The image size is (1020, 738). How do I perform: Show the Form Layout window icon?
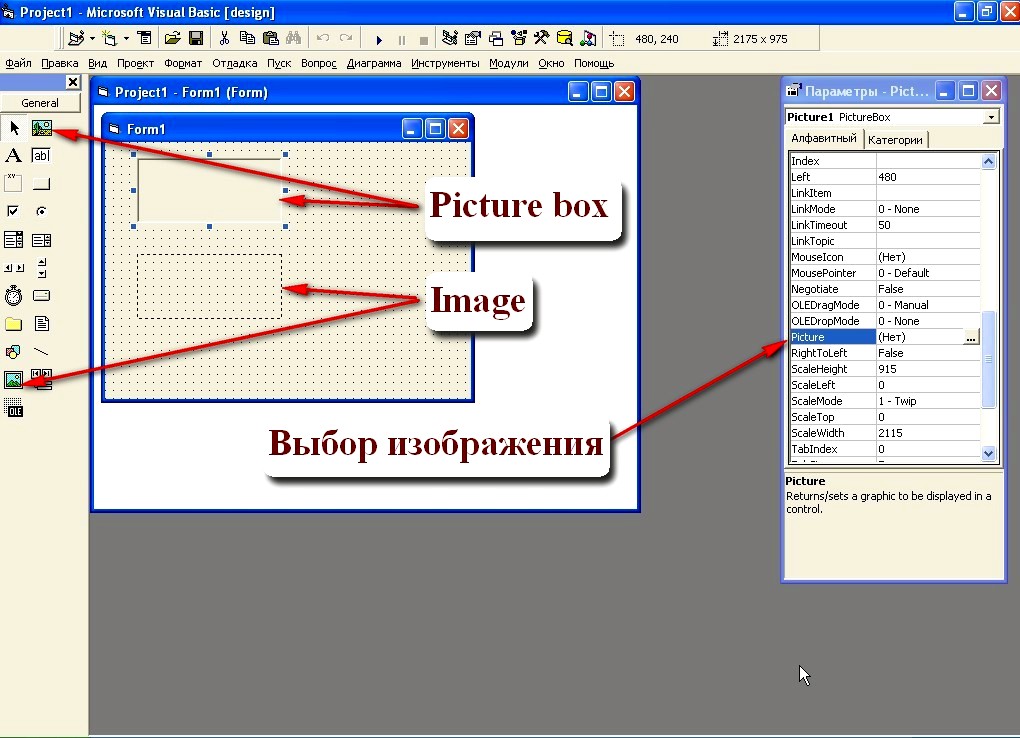pyautogui.click(x=496, y=38)
